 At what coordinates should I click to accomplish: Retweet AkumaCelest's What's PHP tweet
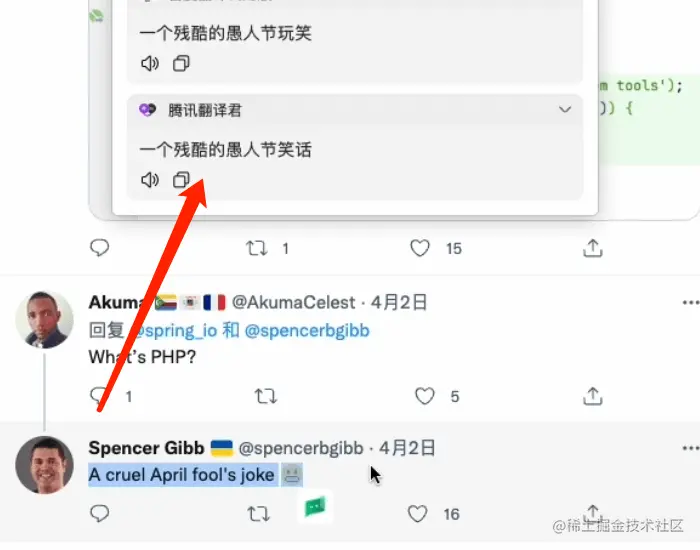point(266,396)
